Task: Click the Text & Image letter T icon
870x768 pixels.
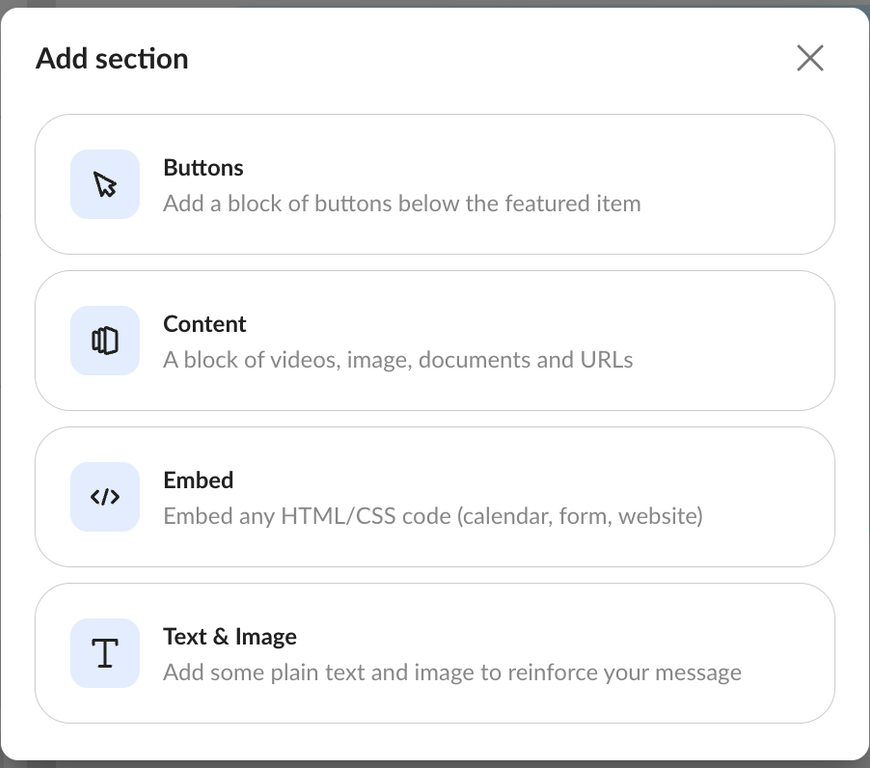Action: [x=105, y=653]
